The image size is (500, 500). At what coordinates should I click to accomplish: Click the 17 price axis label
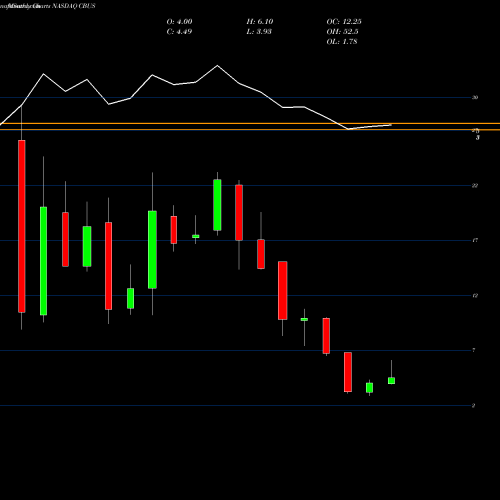click(x=475, y=240)
